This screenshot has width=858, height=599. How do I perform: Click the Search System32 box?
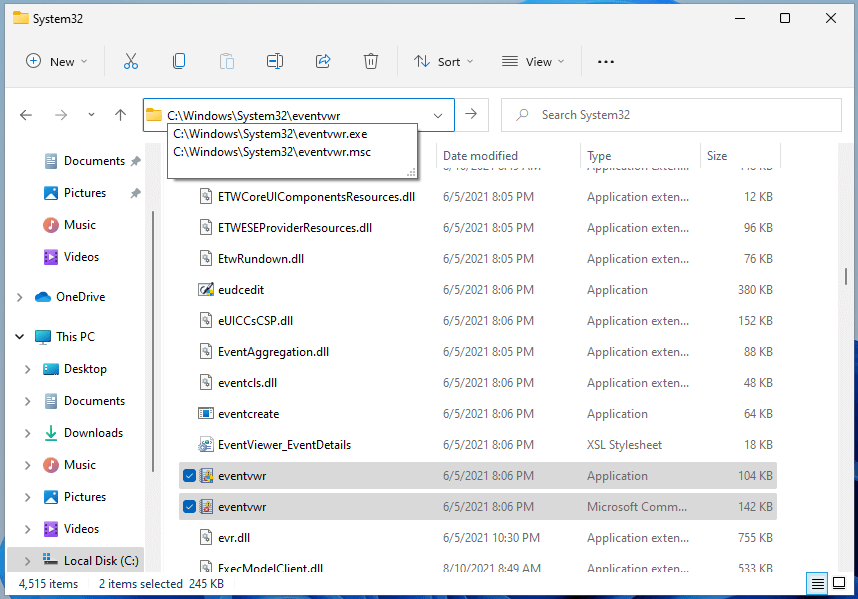pyautogui.click(x=671, y=115)
